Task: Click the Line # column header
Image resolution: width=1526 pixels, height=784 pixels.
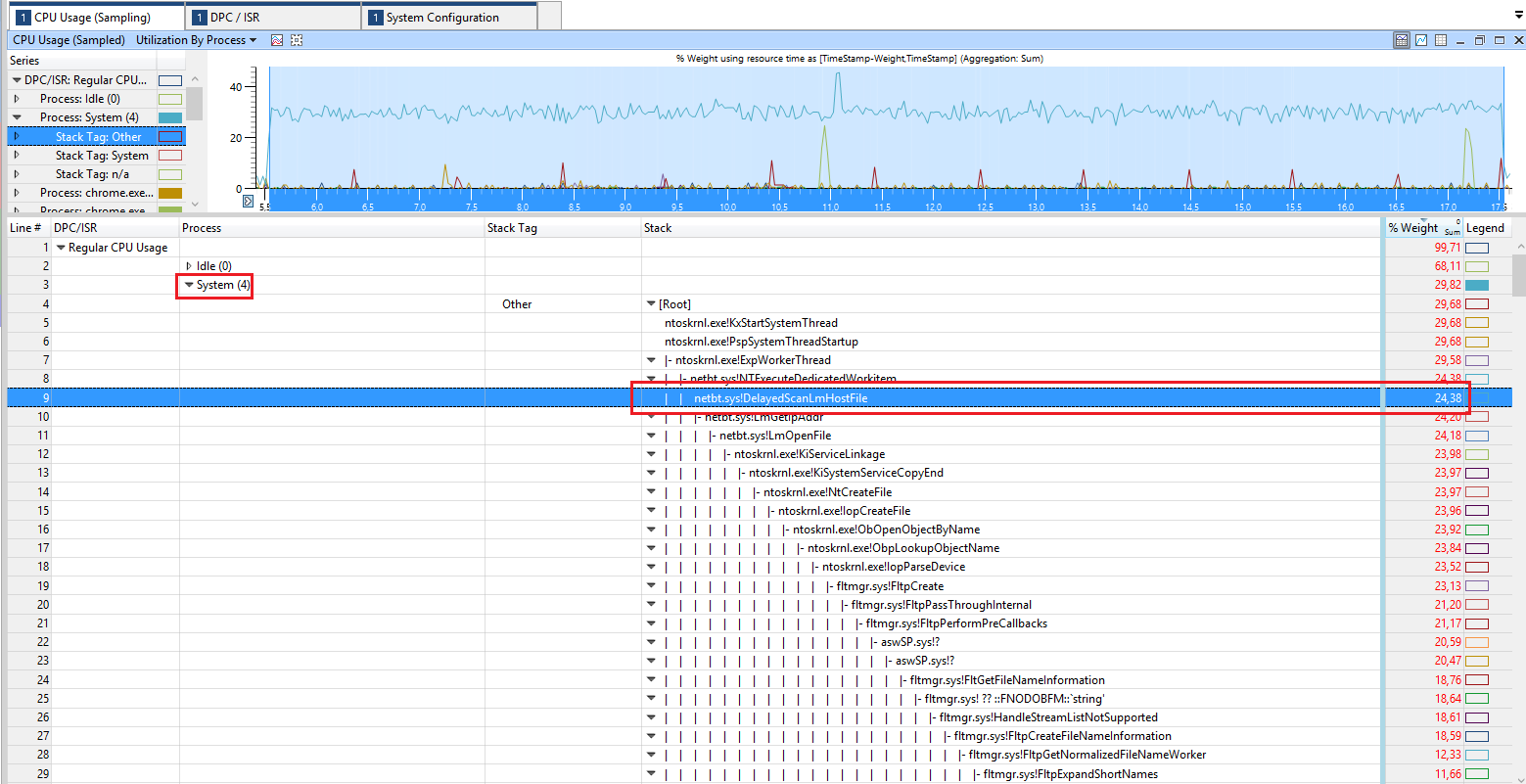Action: 28,228
